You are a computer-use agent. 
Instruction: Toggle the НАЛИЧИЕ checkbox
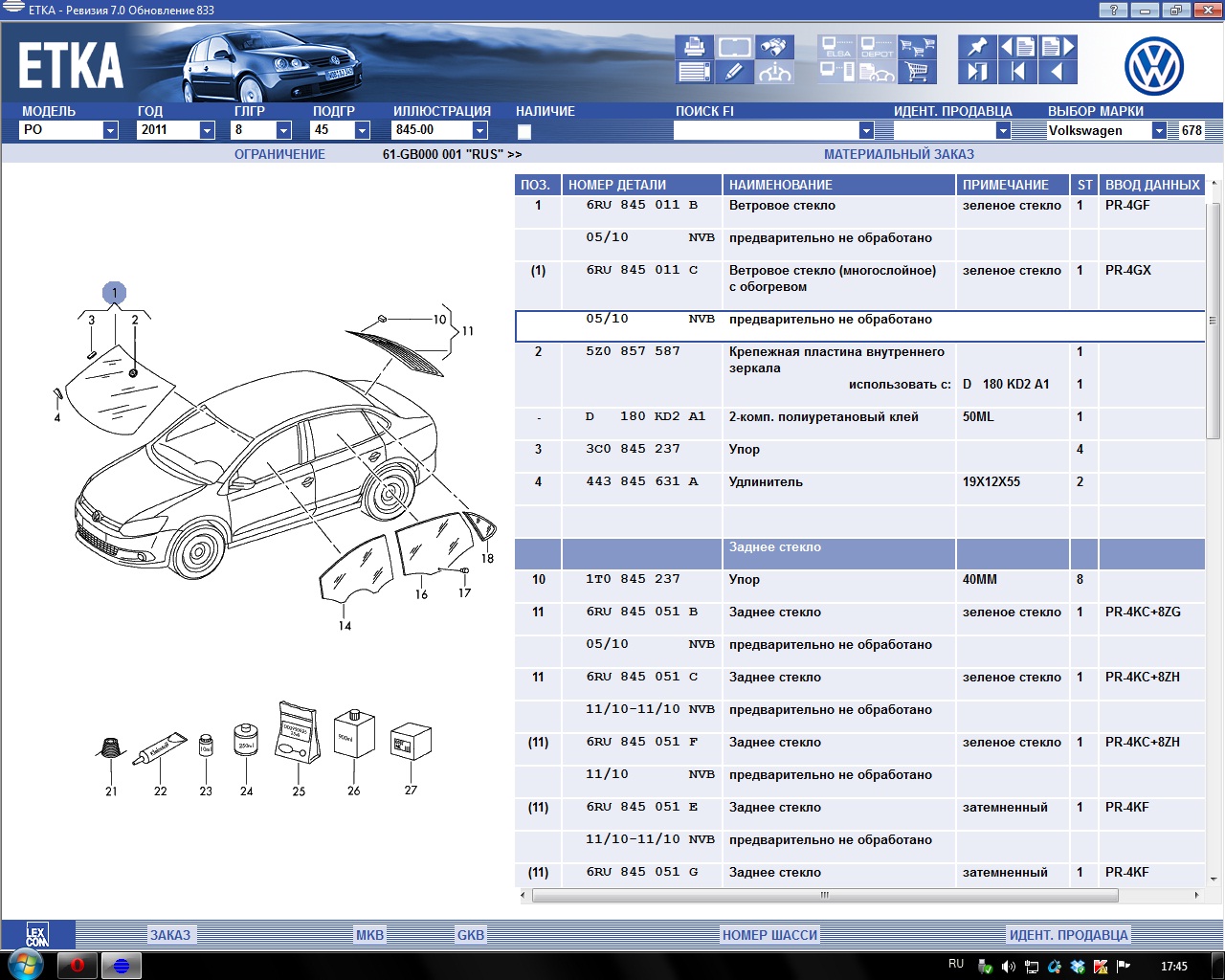tap(524, 131)
